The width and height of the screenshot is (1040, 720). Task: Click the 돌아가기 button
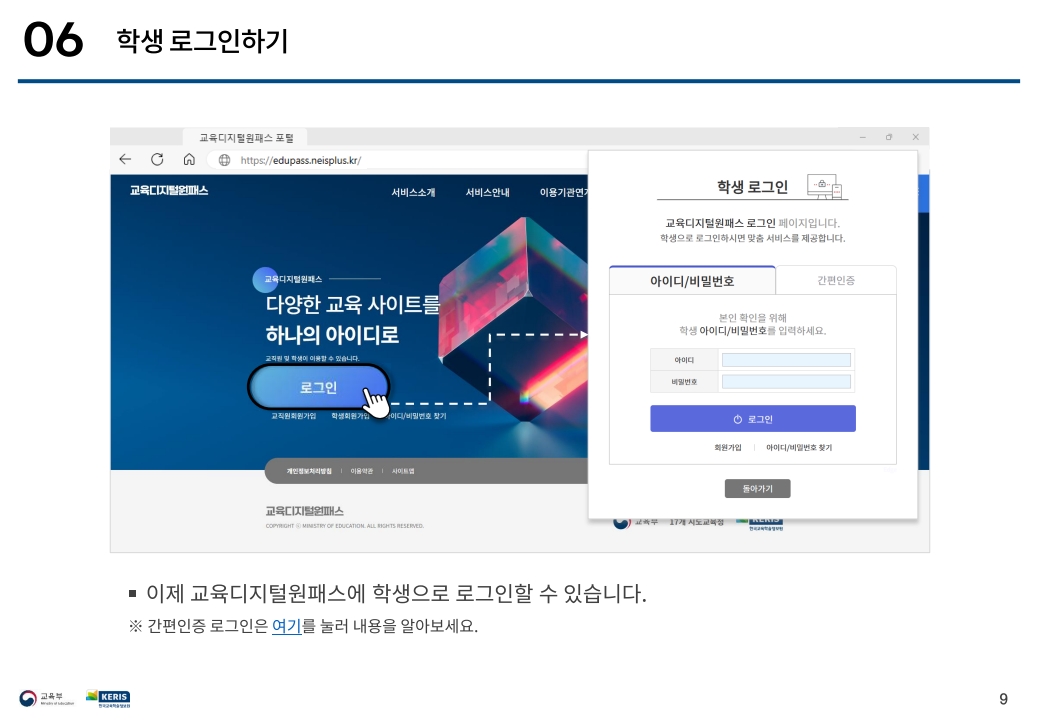[757, 489]
